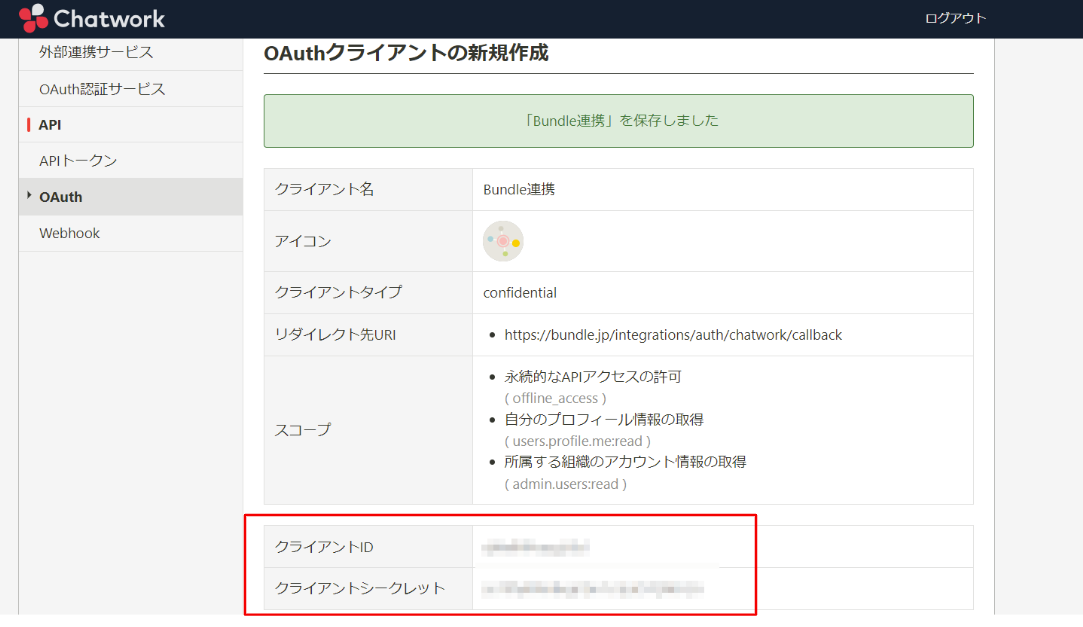
Task: Click the admin.users:read scope text
Action: point(566,484)
